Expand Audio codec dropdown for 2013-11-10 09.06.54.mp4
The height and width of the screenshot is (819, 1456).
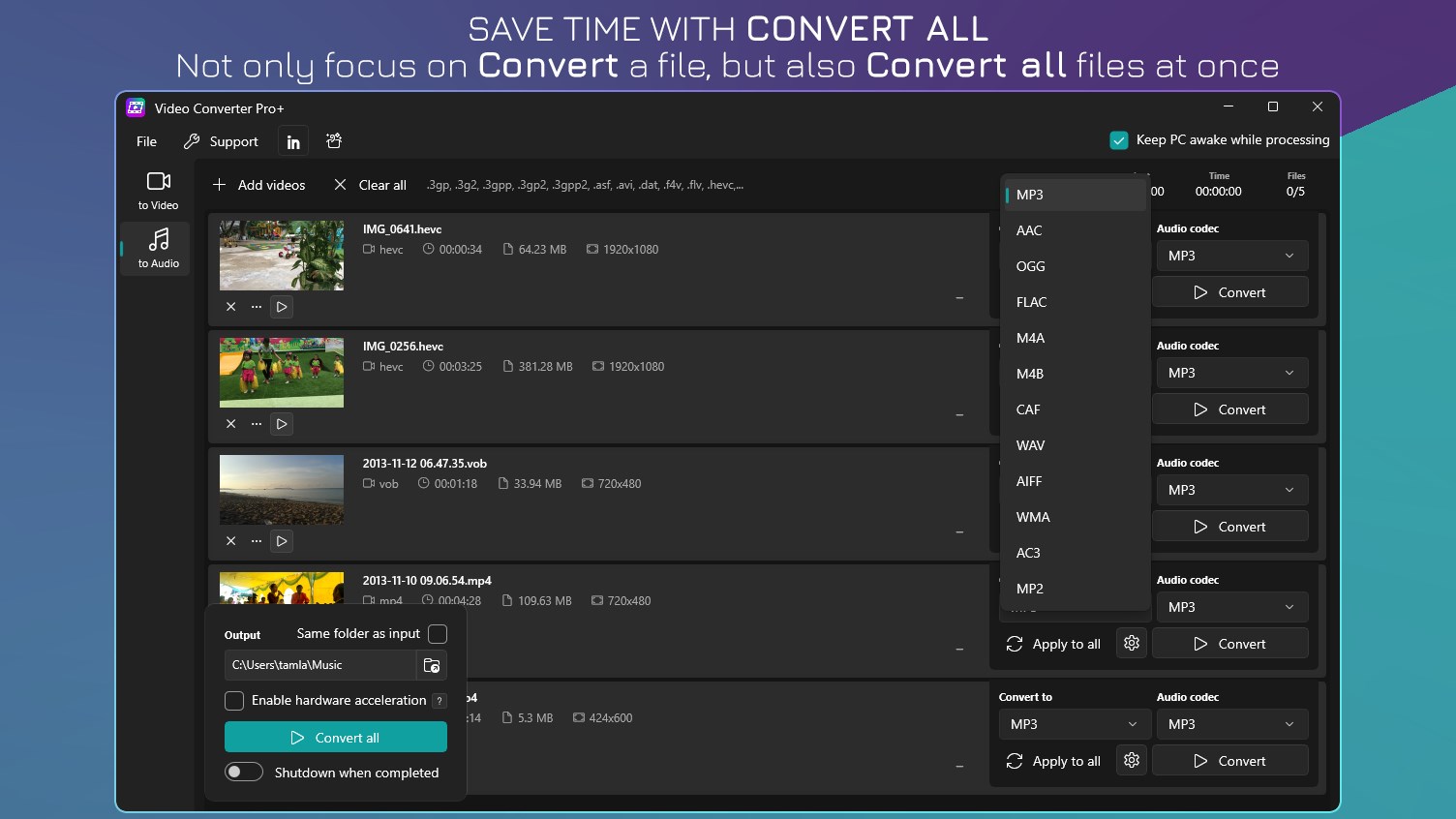click(1230, 607)
